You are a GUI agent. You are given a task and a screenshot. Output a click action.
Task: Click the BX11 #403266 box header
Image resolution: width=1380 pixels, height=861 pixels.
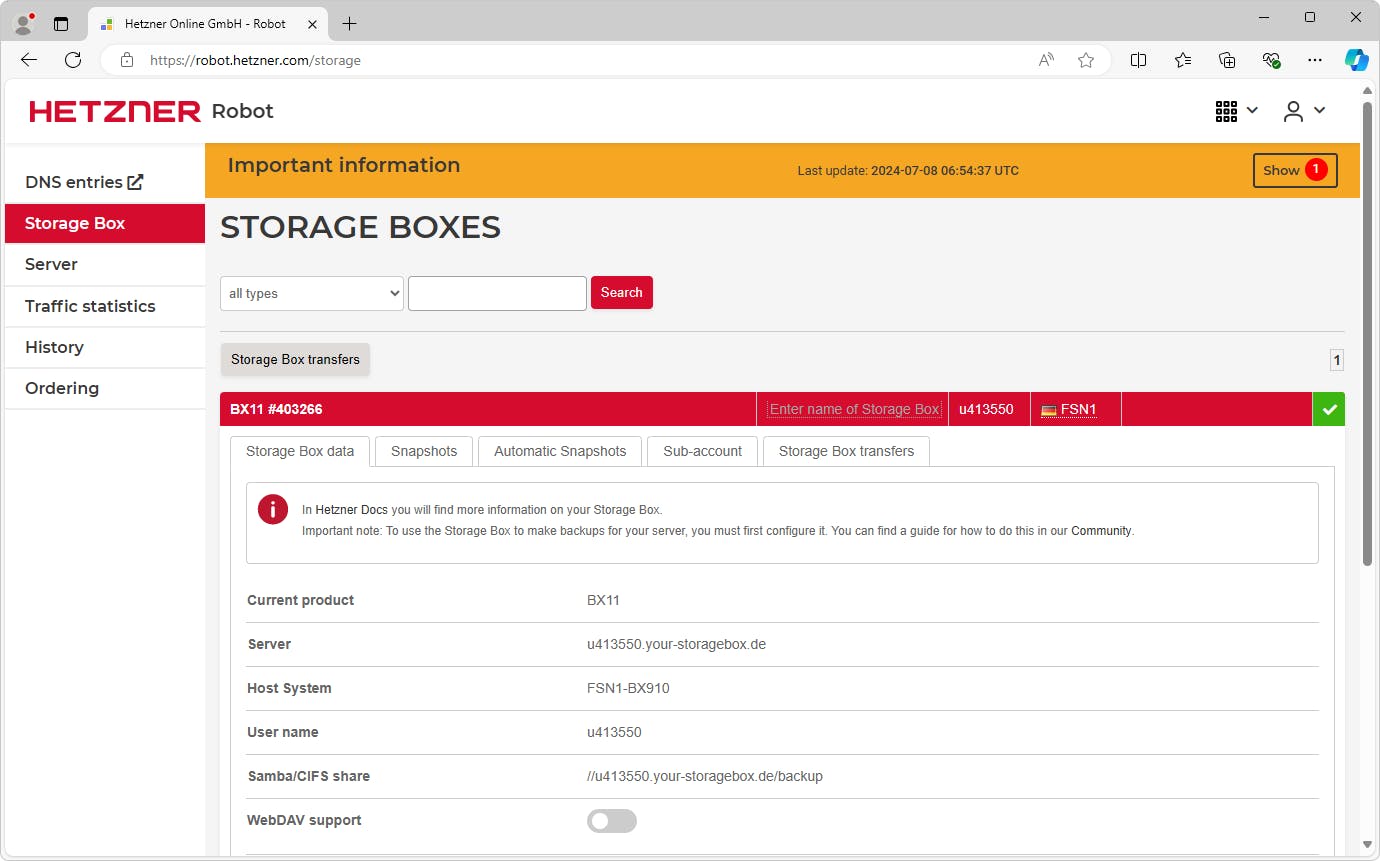488,409
